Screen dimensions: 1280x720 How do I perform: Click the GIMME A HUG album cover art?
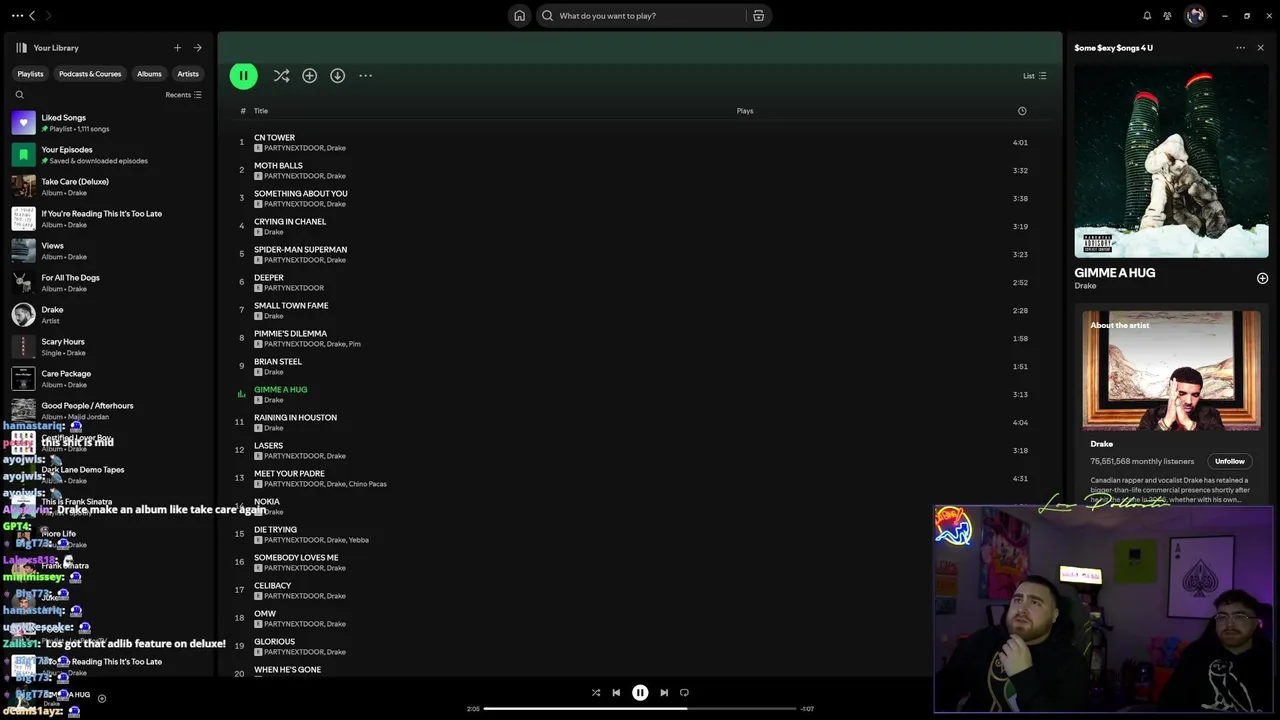1171,161
